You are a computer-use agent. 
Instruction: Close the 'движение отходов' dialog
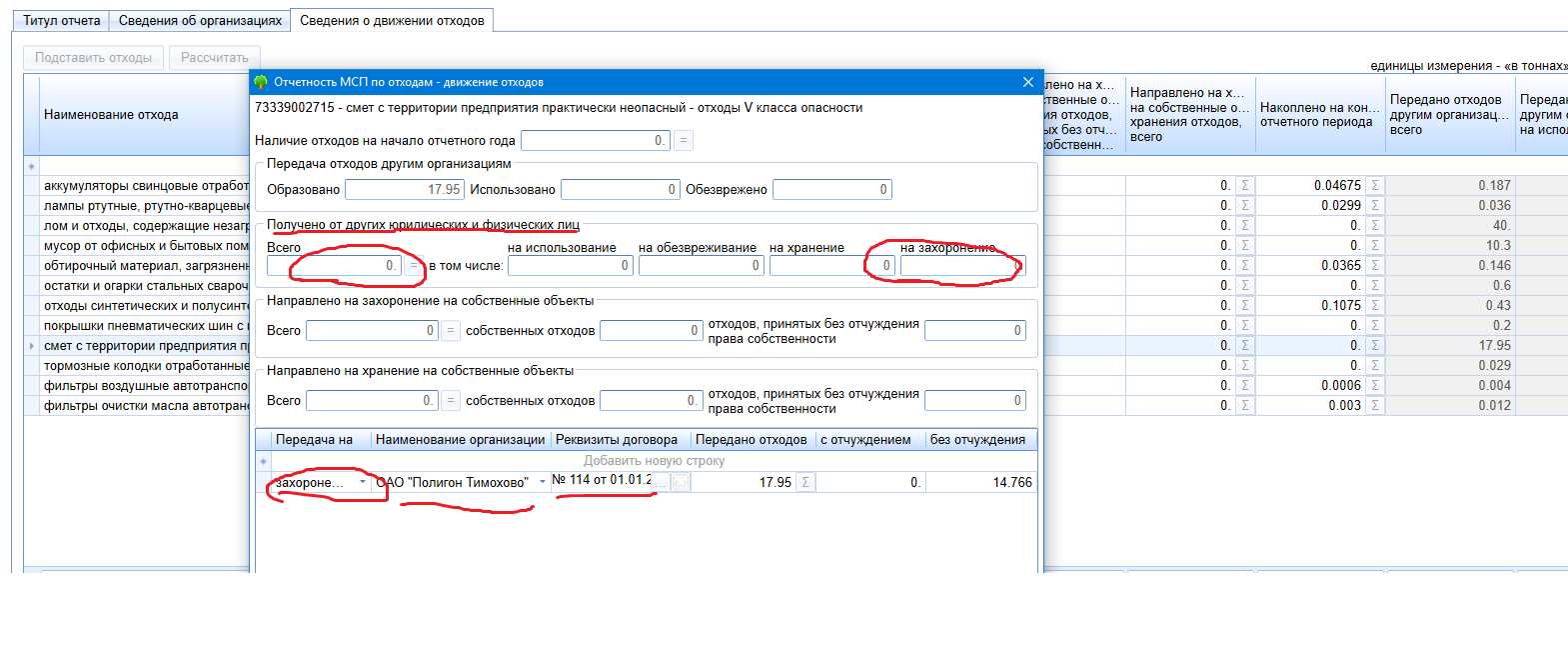point(1028,82)
